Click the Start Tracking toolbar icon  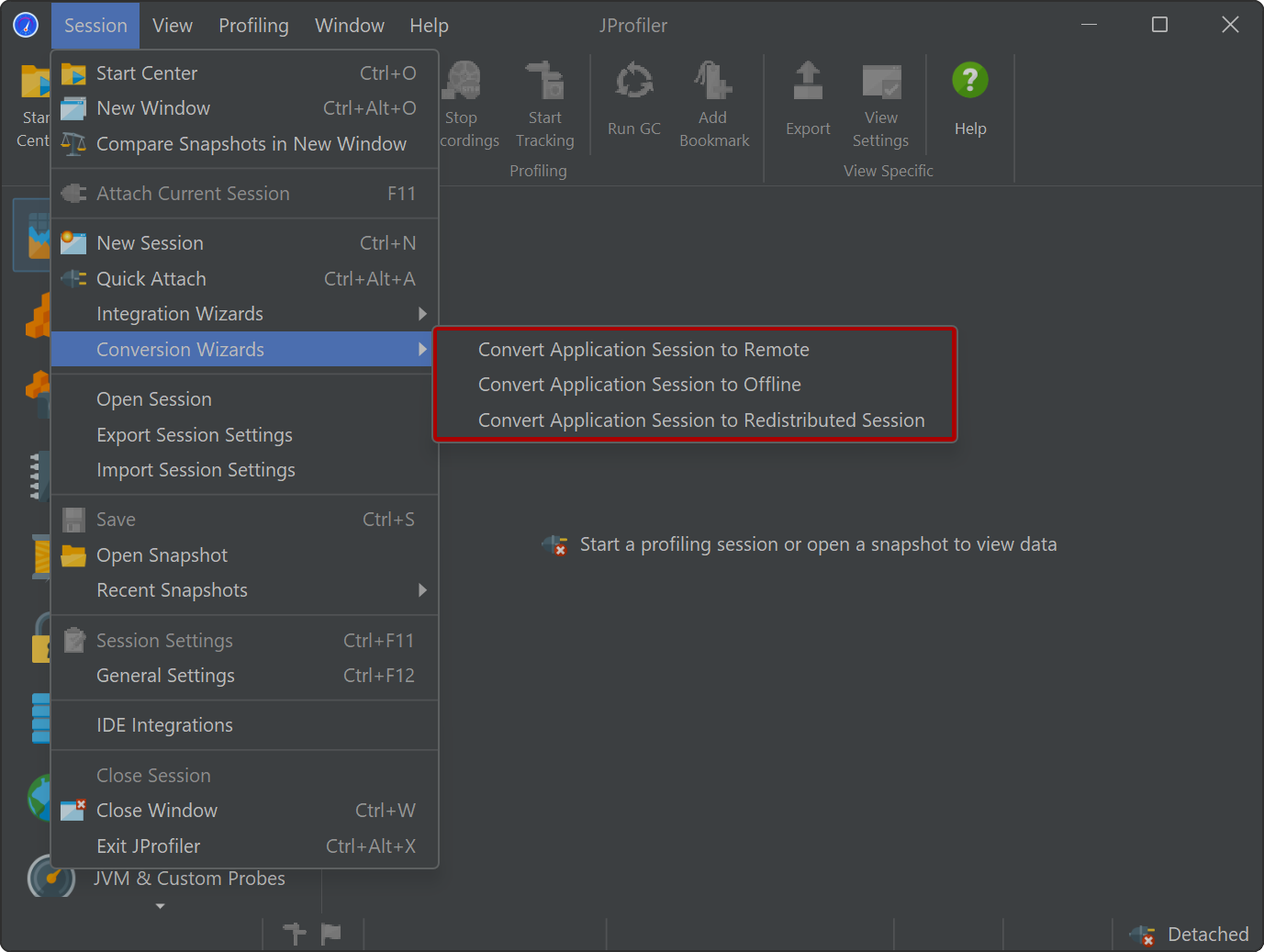point(545,81)
